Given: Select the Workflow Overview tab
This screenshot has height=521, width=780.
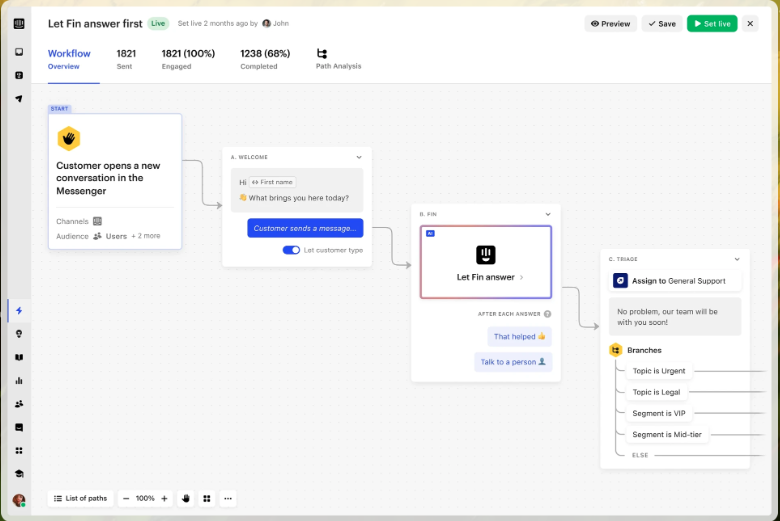Looking at the screenshot, I should pyautogui.click(x=69, y=60).
